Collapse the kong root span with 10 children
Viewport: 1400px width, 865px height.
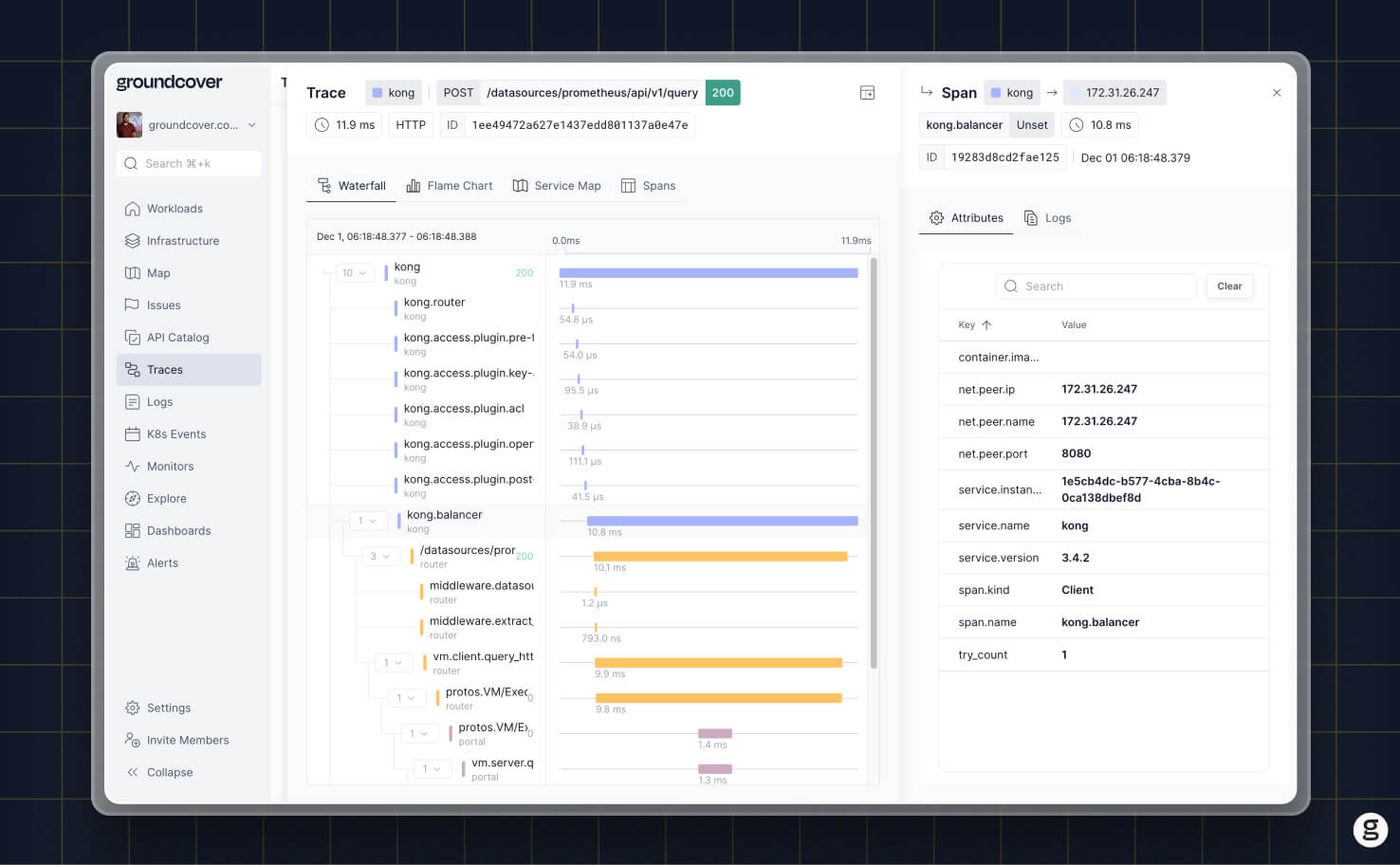[x=355, y=272]
